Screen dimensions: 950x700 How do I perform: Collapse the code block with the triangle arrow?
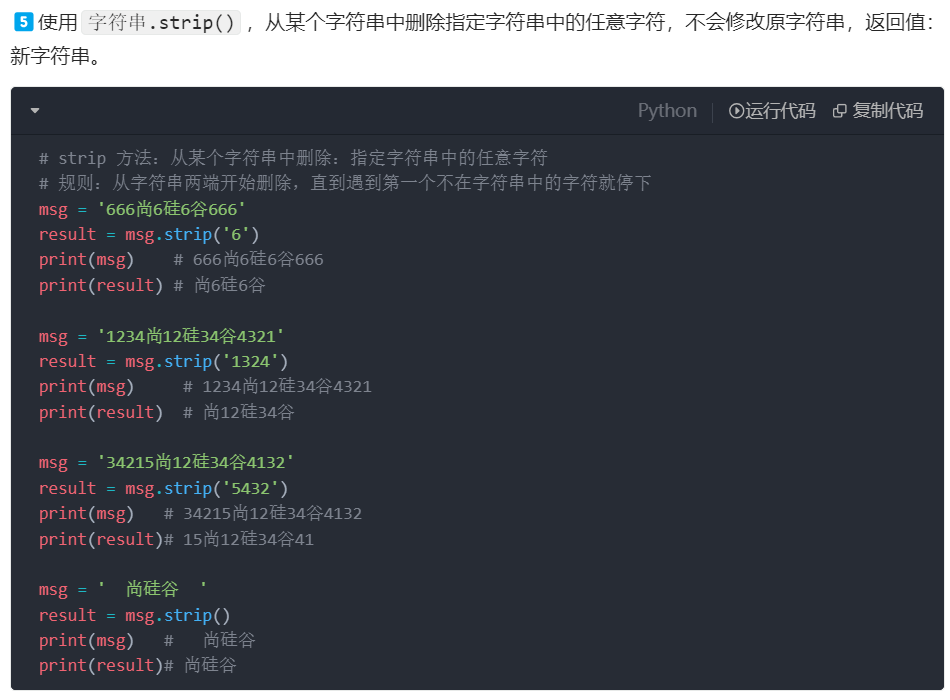(35, 110)
